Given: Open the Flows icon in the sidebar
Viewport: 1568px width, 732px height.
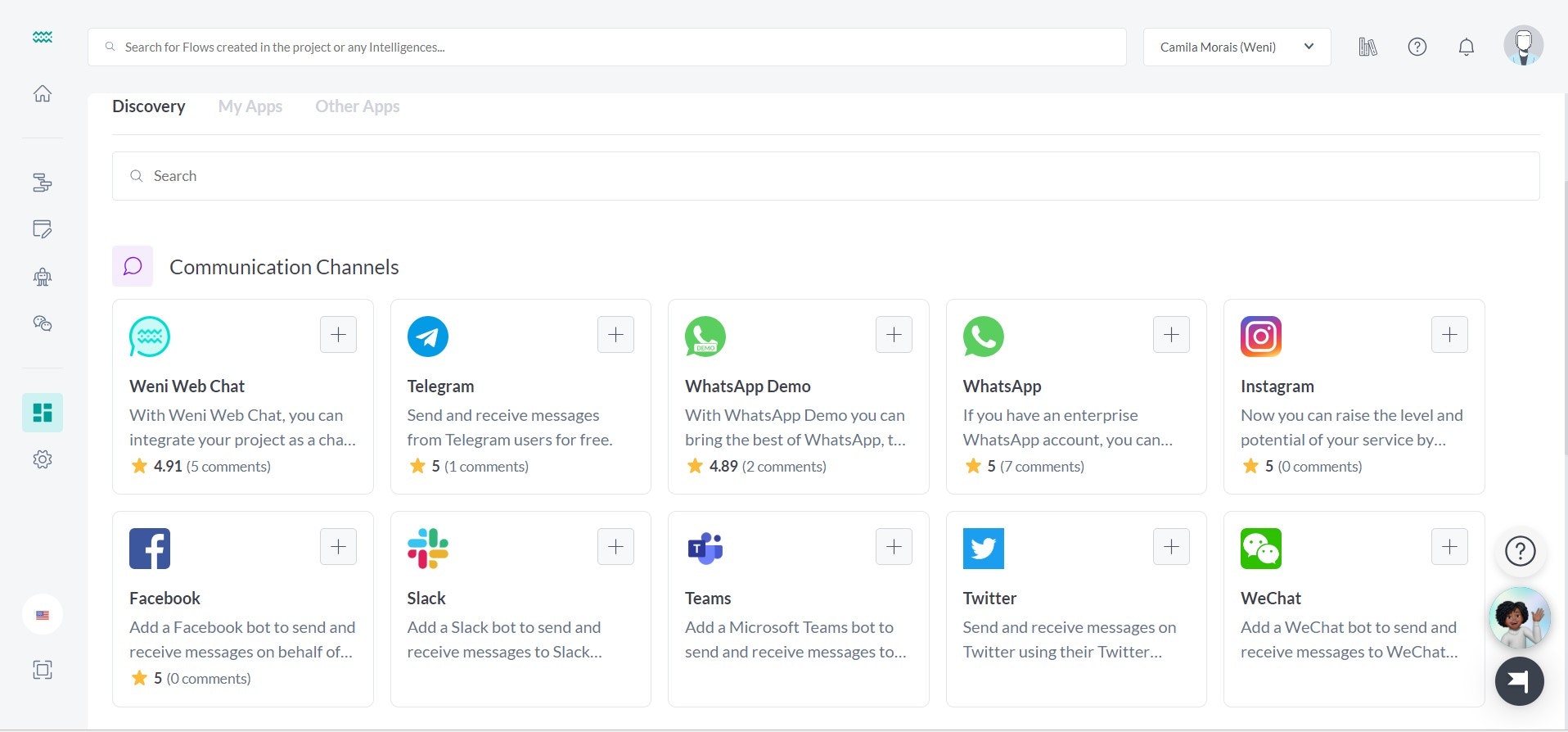Looking at the screenshot, I should tap(43, 182).
